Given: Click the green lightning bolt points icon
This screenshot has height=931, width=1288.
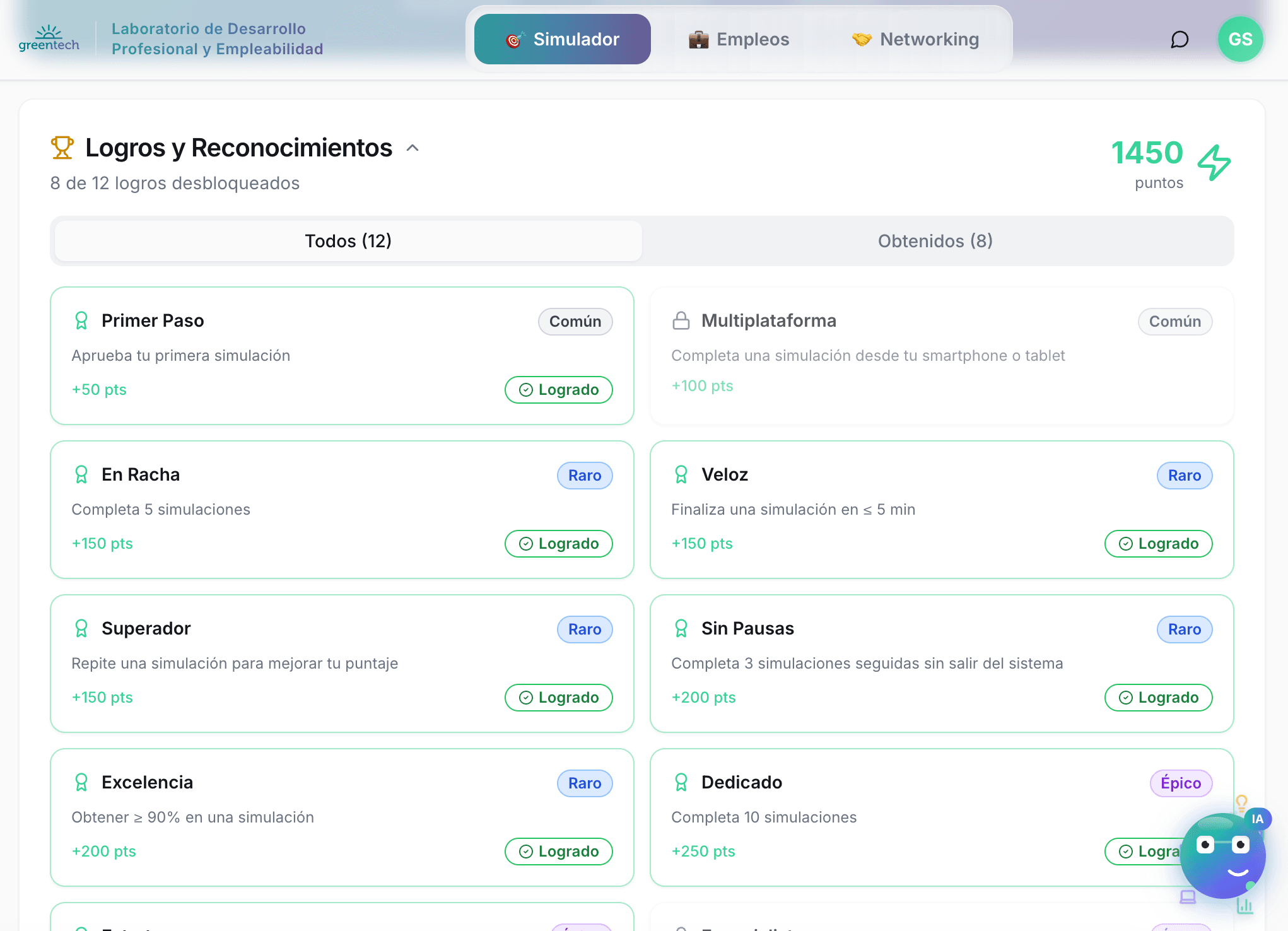Looking at the screenshot, I should coord(1214,162).
